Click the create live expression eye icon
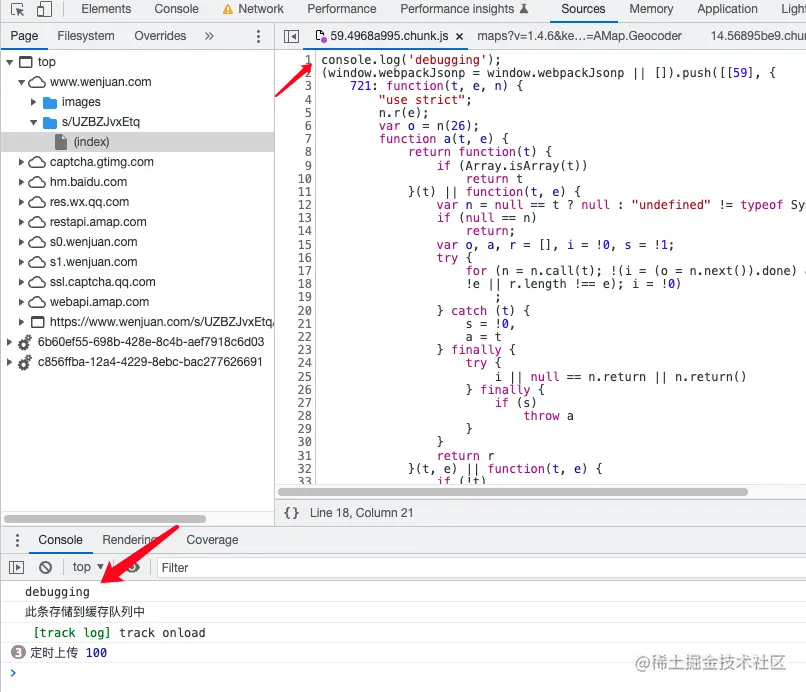Image resolution: width=806 pixels, height=692 pixels. coord(133,567)
